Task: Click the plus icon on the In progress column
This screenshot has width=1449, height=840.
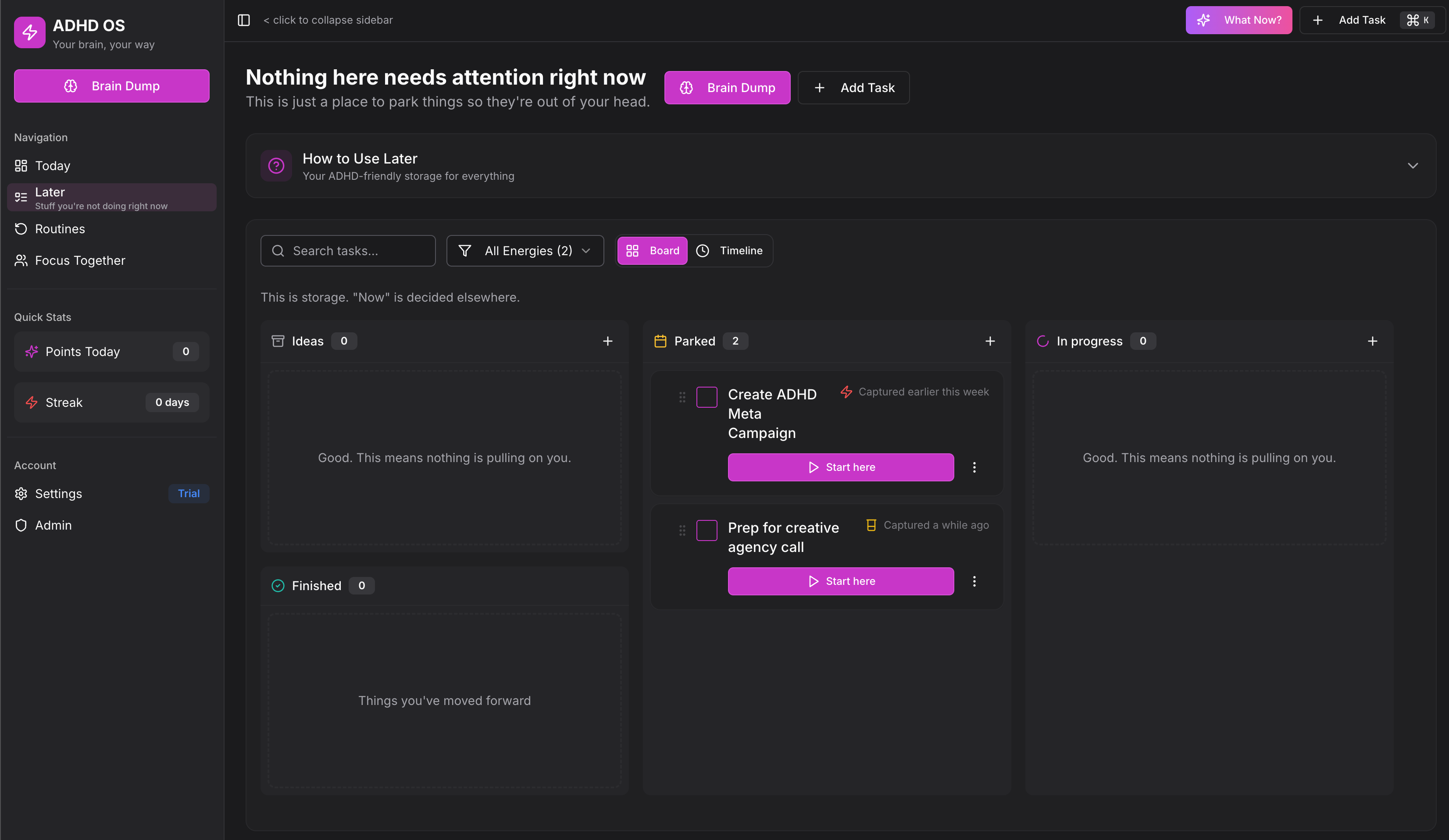Action: [x=1373, y=340]
